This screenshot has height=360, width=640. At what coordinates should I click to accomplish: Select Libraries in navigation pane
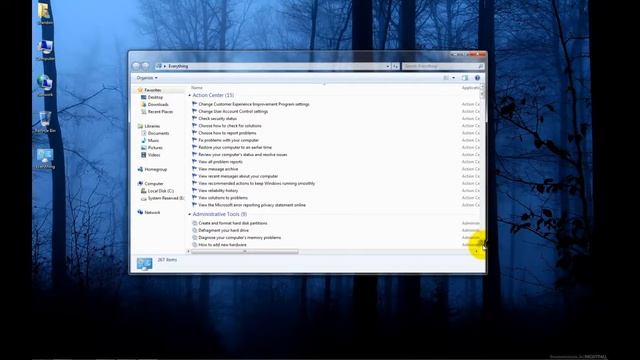coord(152,126)
